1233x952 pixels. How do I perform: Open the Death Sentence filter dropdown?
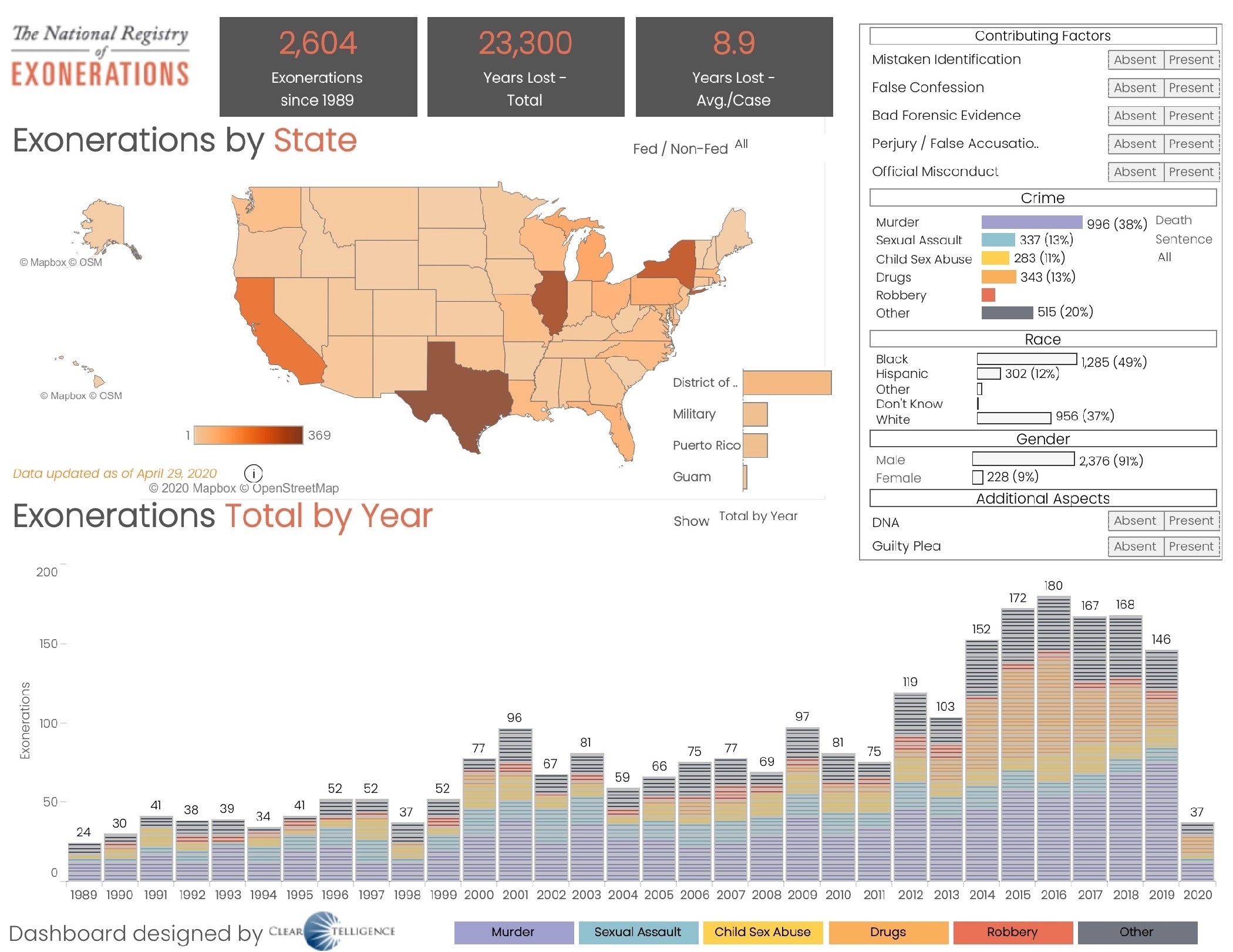[1164, 257]
